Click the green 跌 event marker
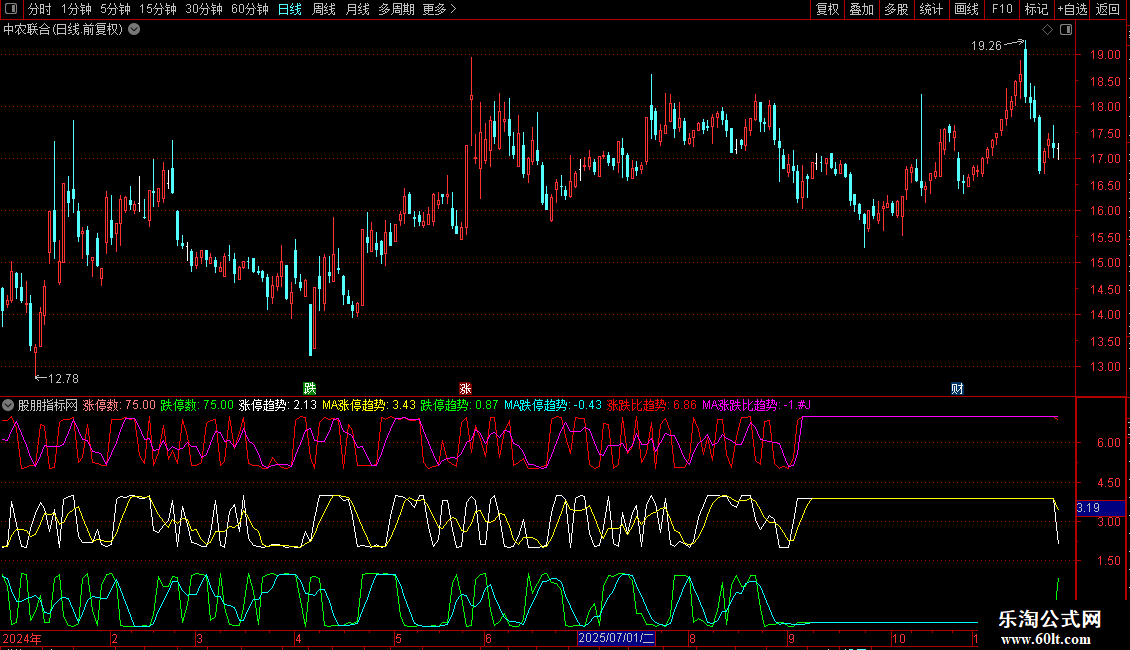 (310, 388)
